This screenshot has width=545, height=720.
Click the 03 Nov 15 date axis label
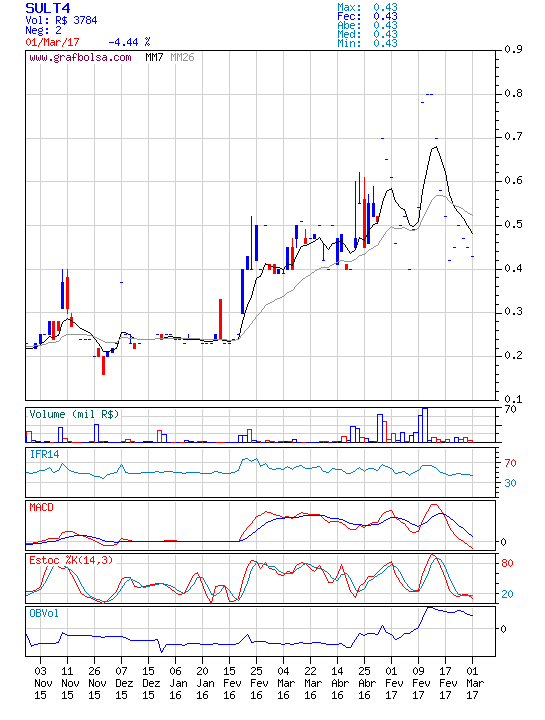click(x=40, y=683)
